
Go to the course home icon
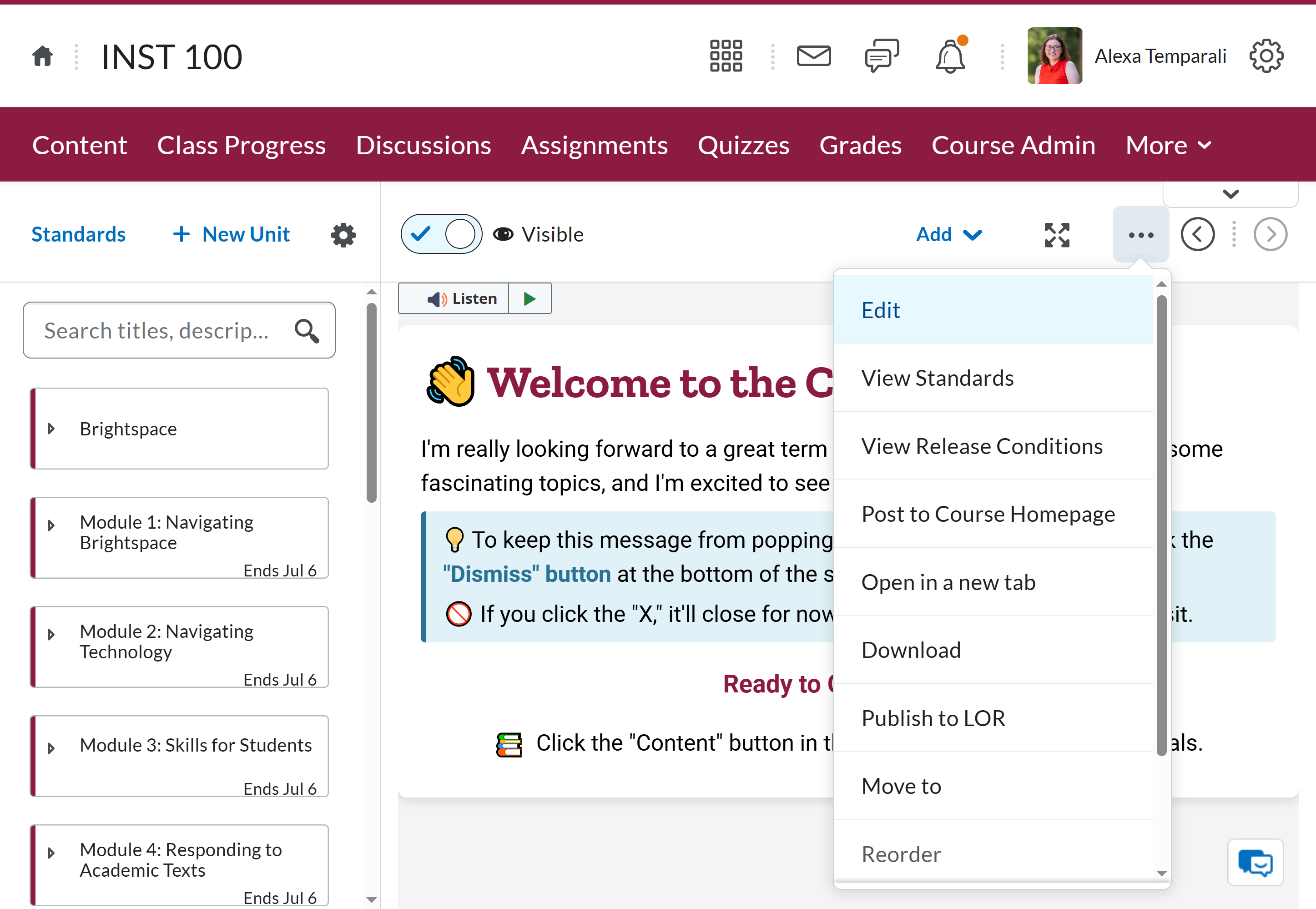click(x=43, y=56)
